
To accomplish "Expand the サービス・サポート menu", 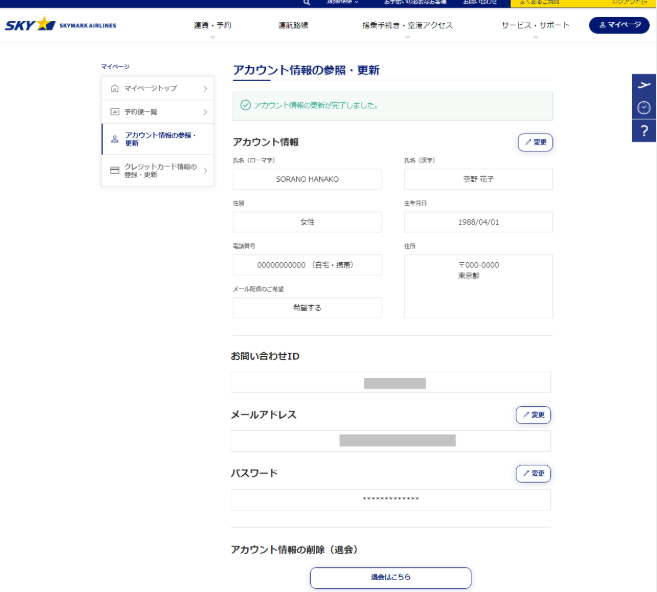I will pyautogui.click(x=535, y=26).
